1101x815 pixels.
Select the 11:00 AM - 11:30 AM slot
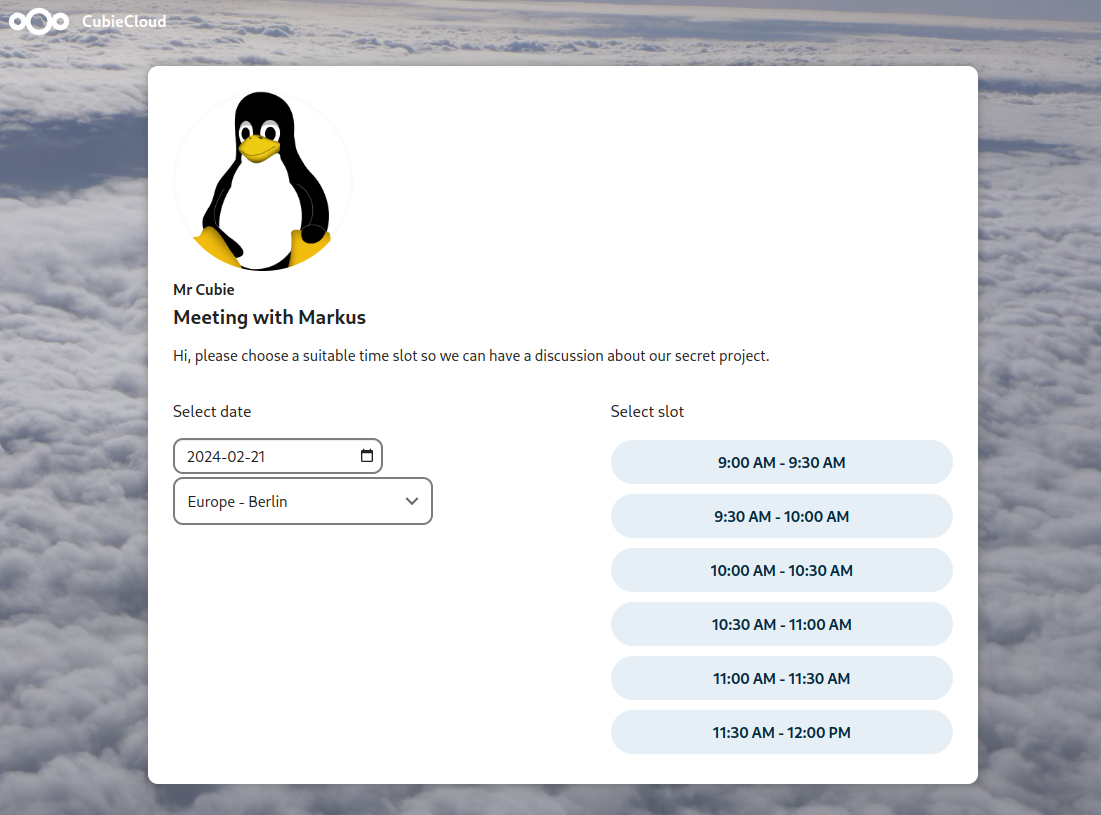[x=781, y=679]
